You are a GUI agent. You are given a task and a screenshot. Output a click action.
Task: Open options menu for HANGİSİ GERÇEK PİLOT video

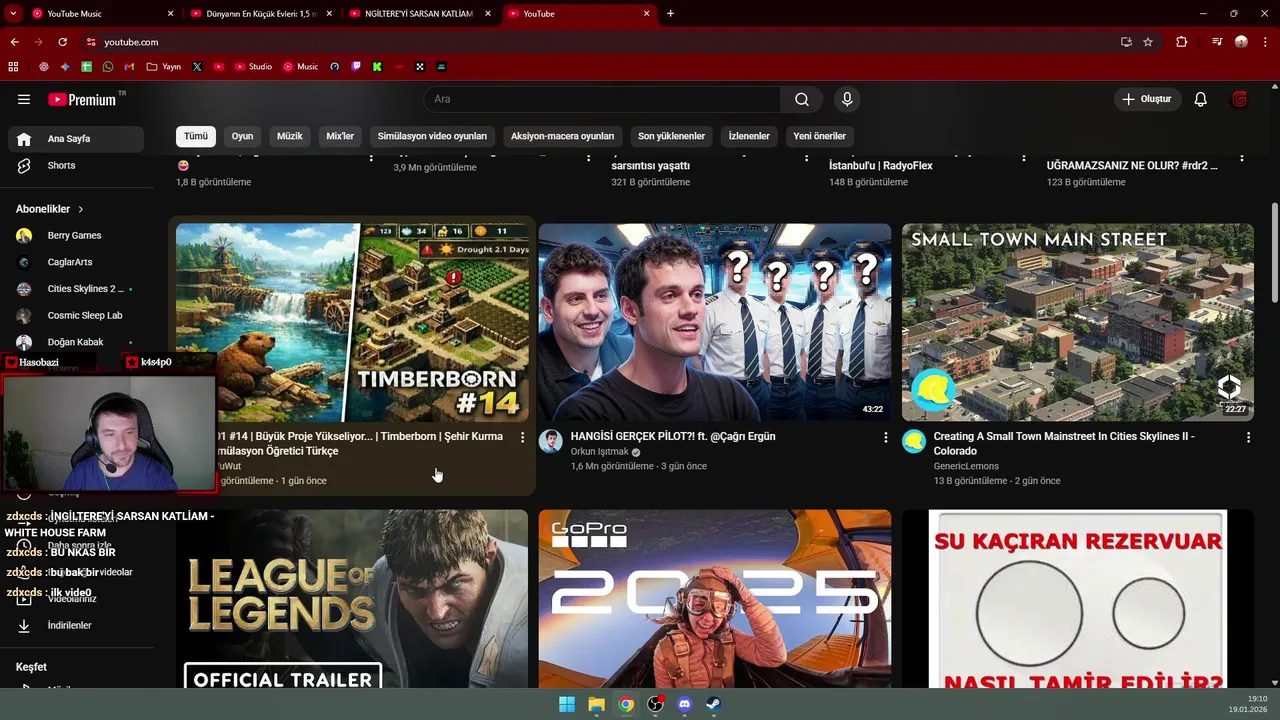tap(885, 437)
